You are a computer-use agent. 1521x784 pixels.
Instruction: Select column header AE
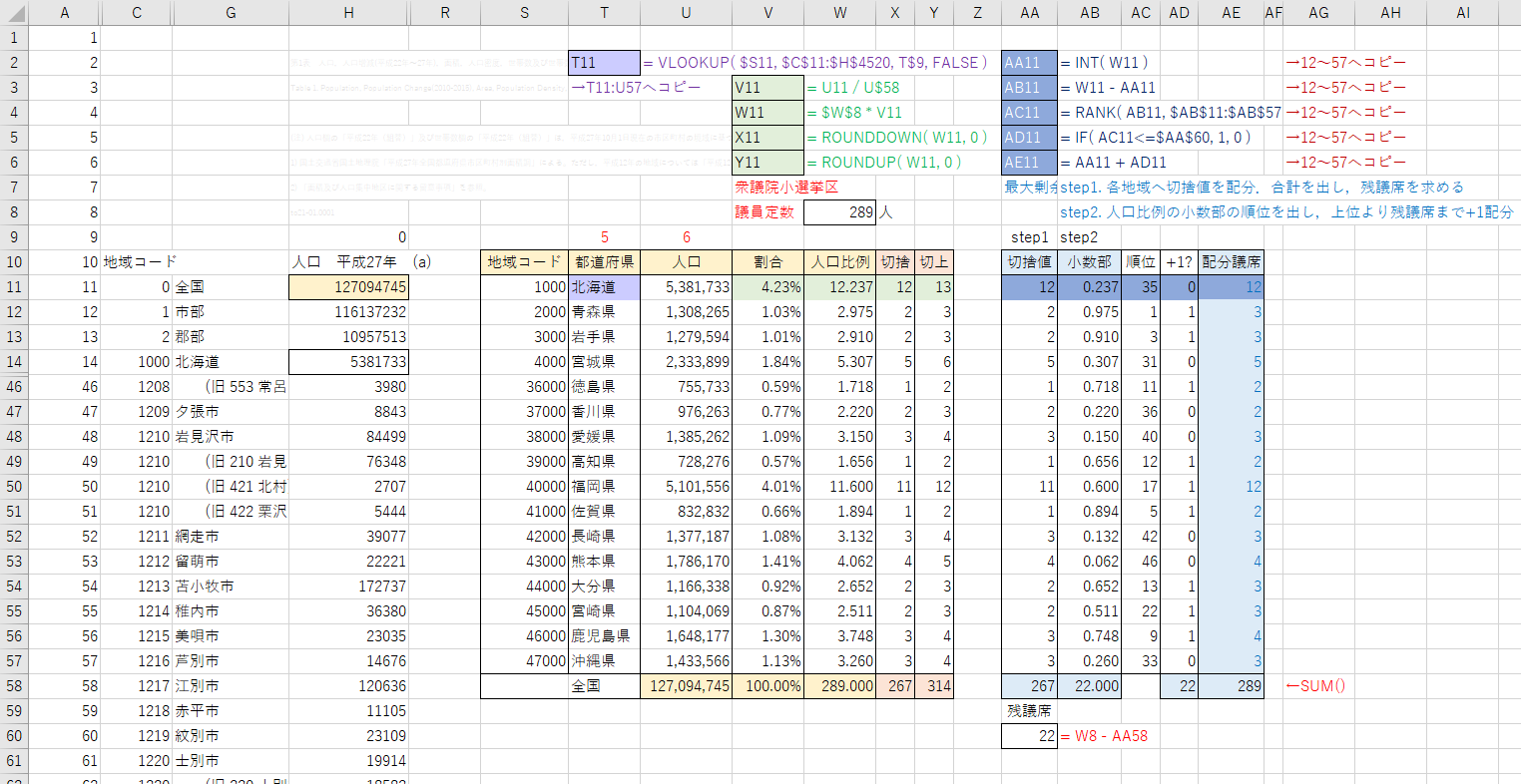click(1232, 12)
